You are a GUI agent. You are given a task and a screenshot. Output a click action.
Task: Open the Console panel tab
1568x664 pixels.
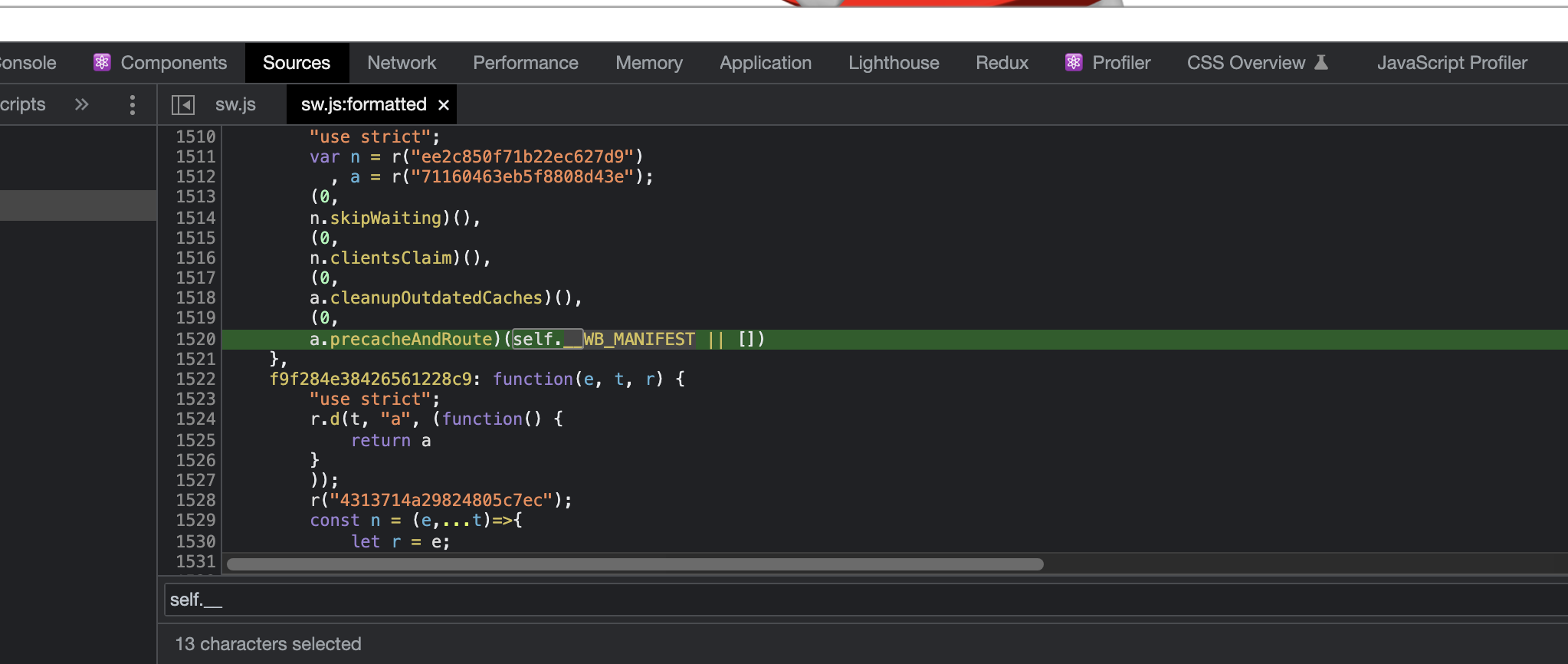pos(28,63)
